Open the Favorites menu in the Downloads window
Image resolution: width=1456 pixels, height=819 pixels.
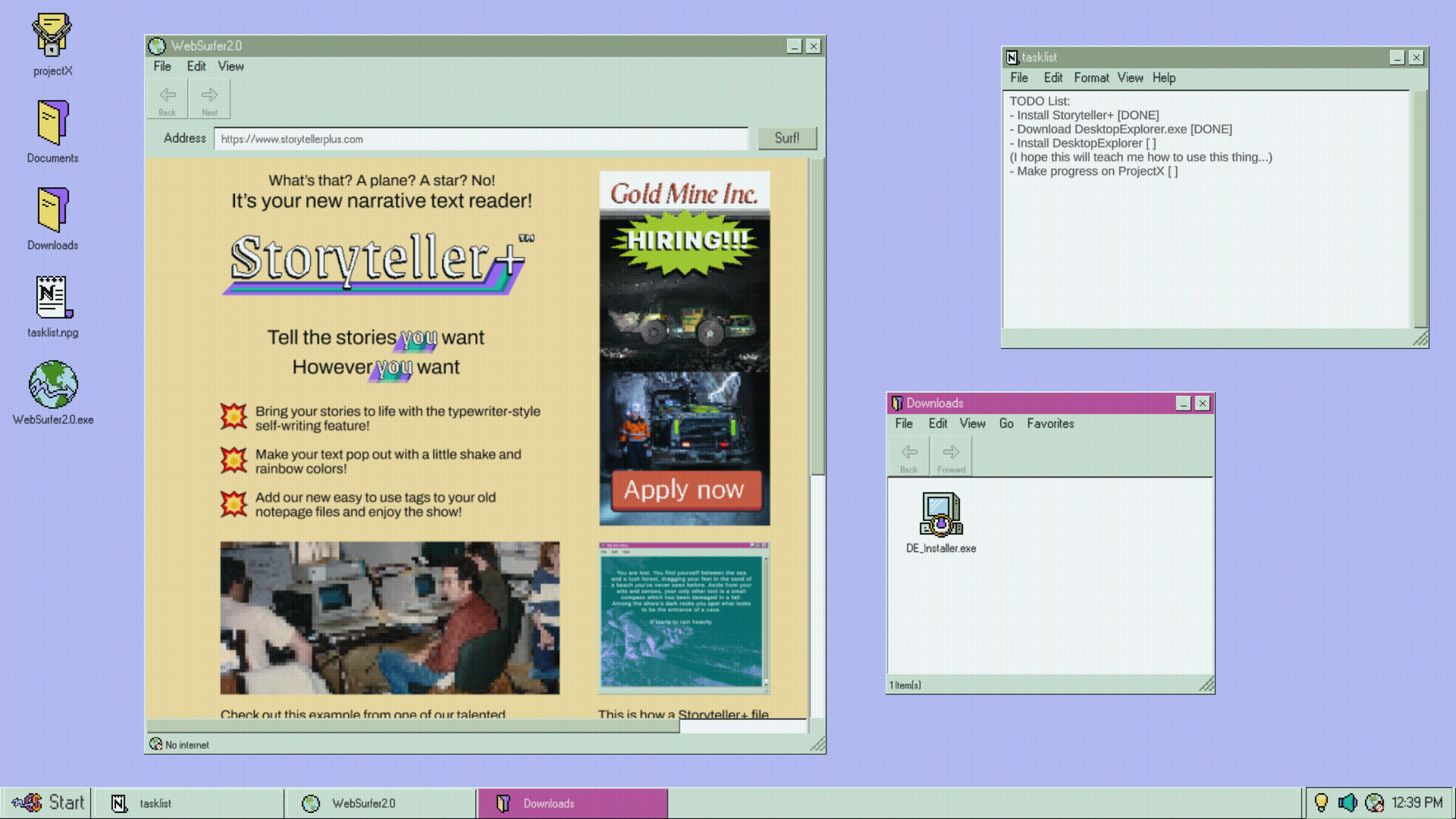point(1050,424)
